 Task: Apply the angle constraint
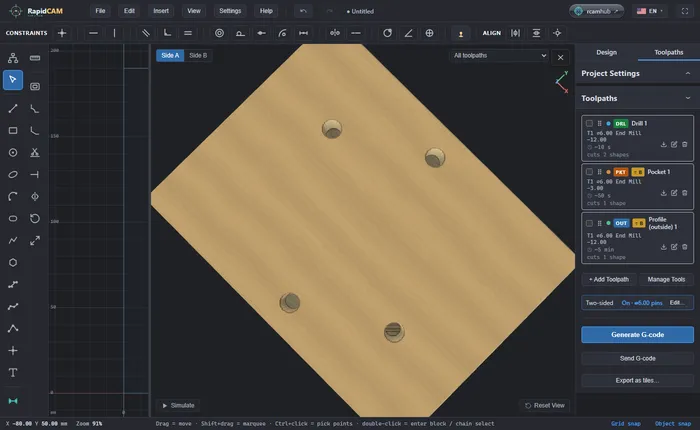[408, 33]
